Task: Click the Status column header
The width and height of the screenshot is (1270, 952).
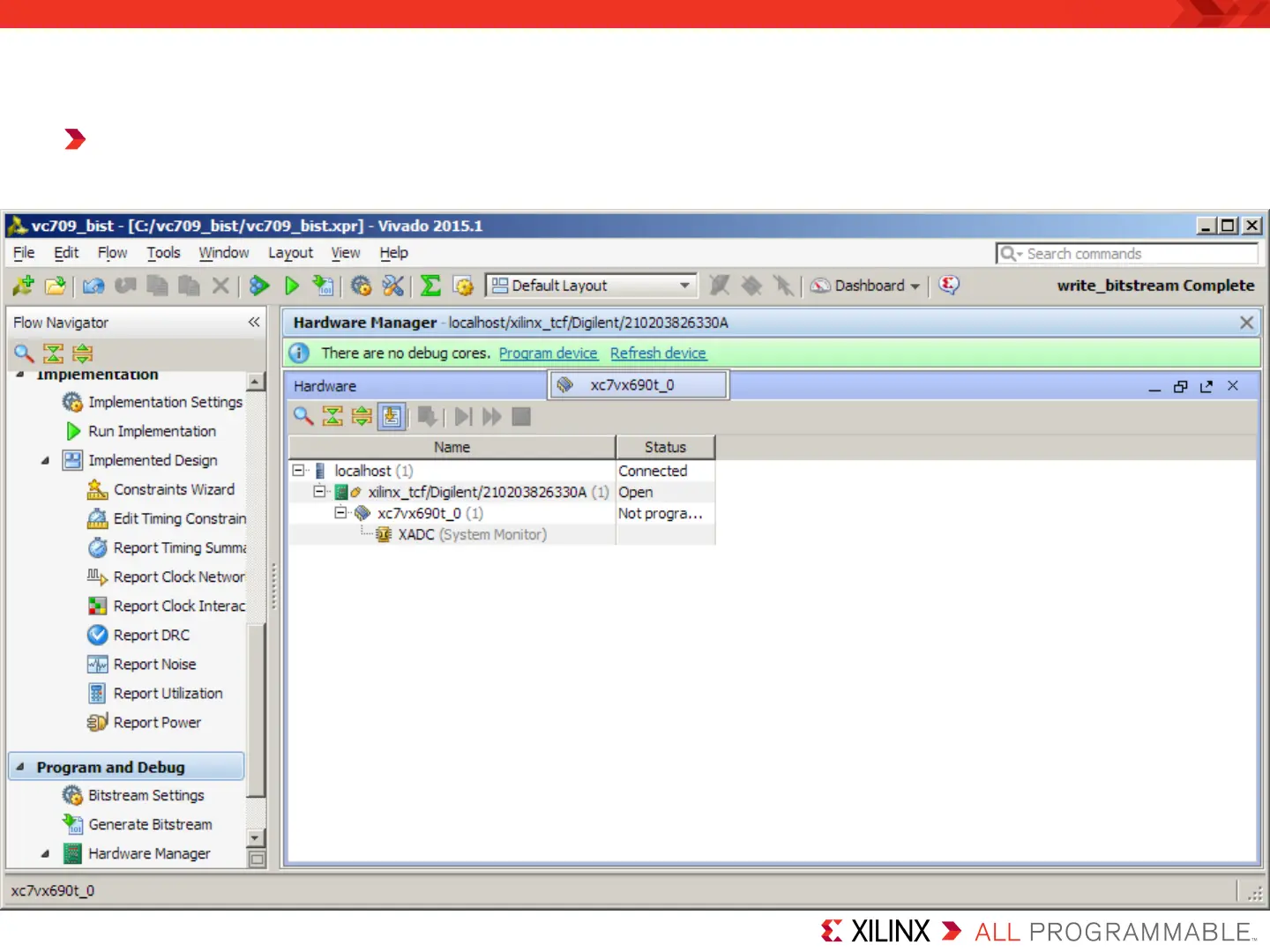Action: coord(665,447)
